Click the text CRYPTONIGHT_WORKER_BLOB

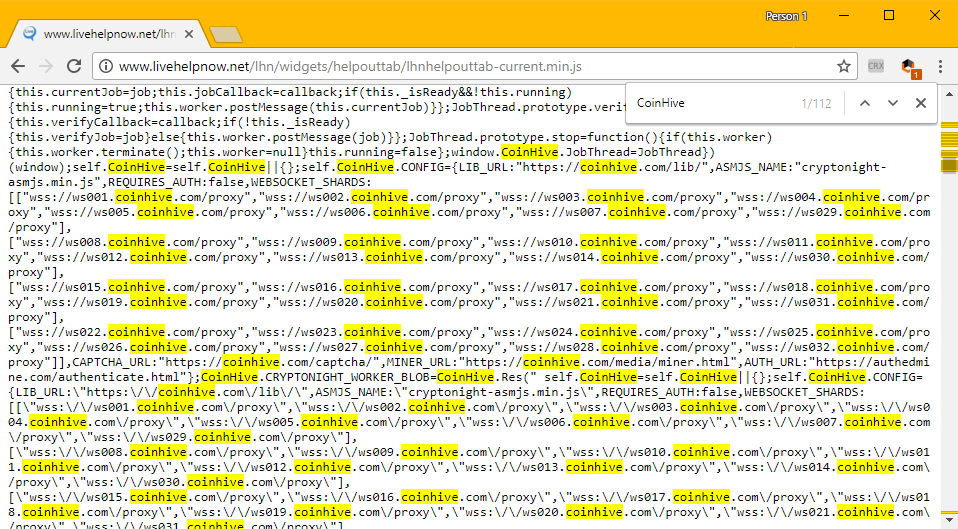point(347,377)
